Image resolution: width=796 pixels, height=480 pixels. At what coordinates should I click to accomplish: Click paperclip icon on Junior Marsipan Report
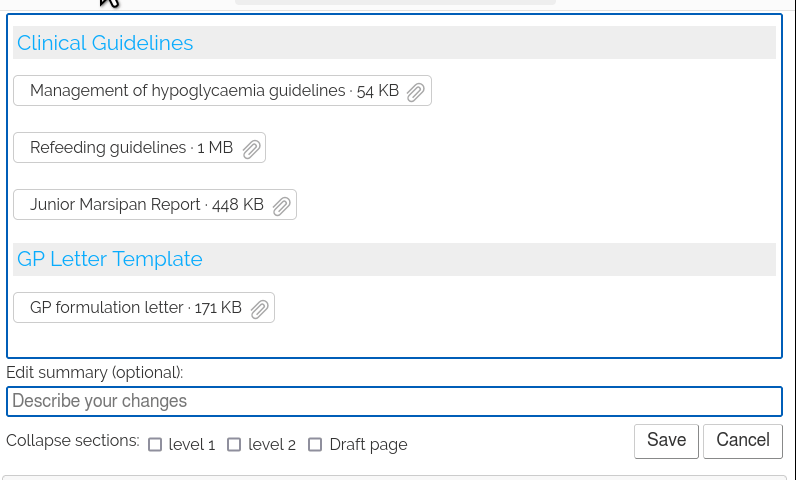coord(282,206)
